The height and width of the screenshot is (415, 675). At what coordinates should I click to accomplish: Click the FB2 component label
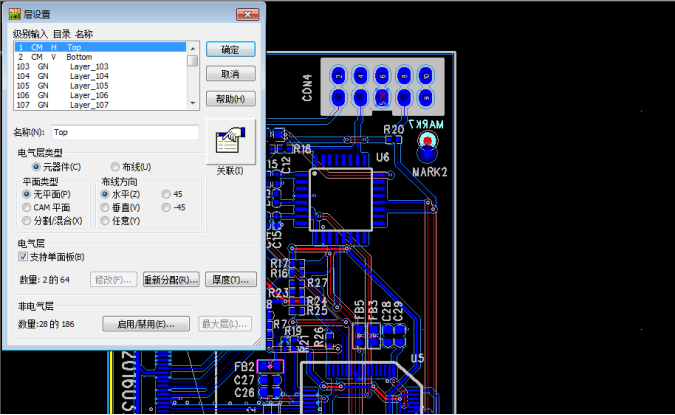[x=244, y=367]
